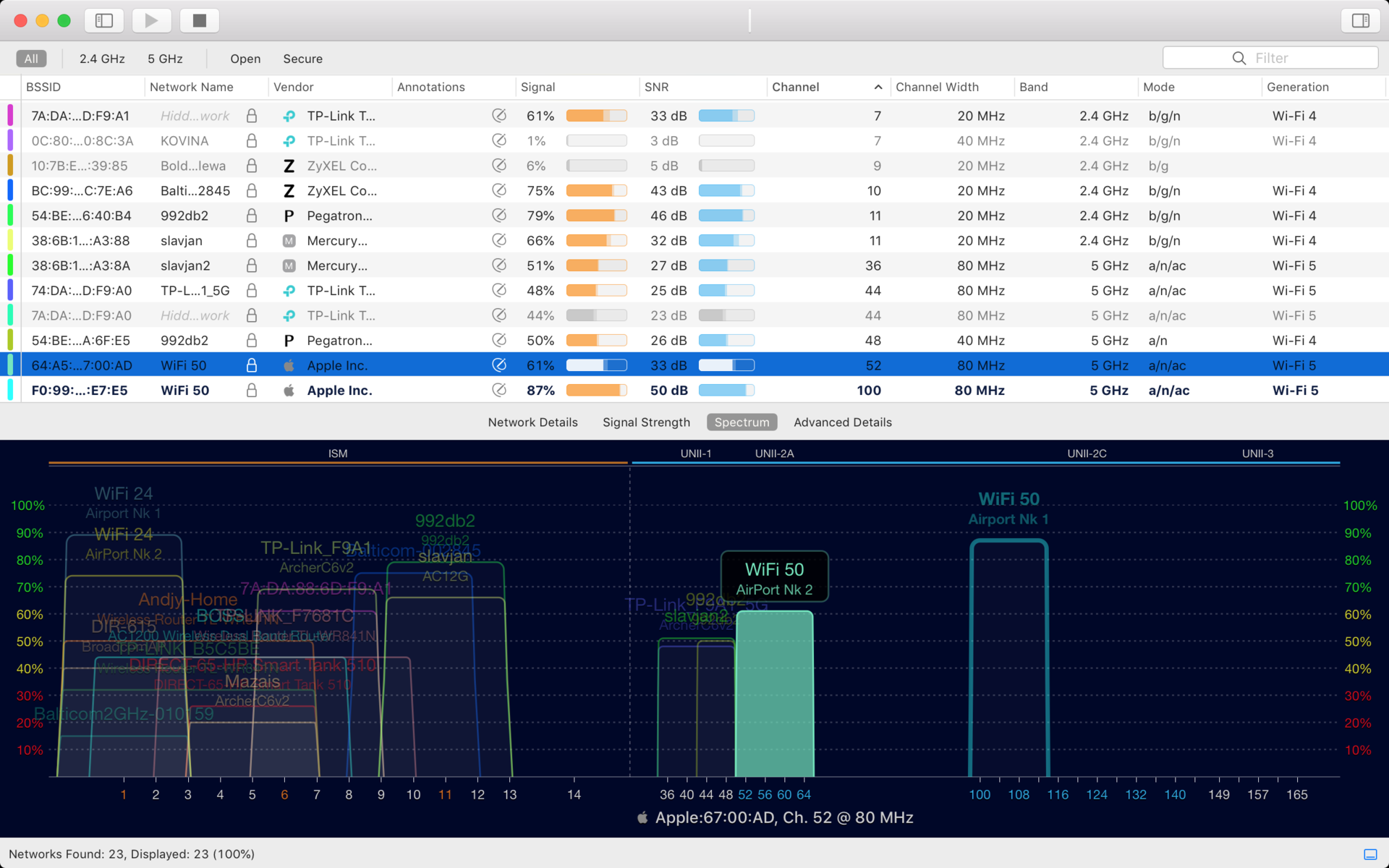
Task: Toggle the Secure networks filter
Action: (x=302, y=59)
